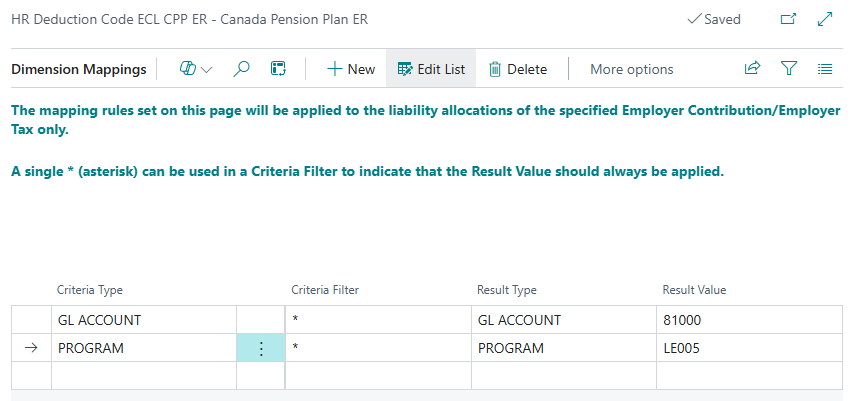This screenshot has width=853, height=401.
Task: Select the PROGRAM row arrow indicator
Action: [31, 348]
